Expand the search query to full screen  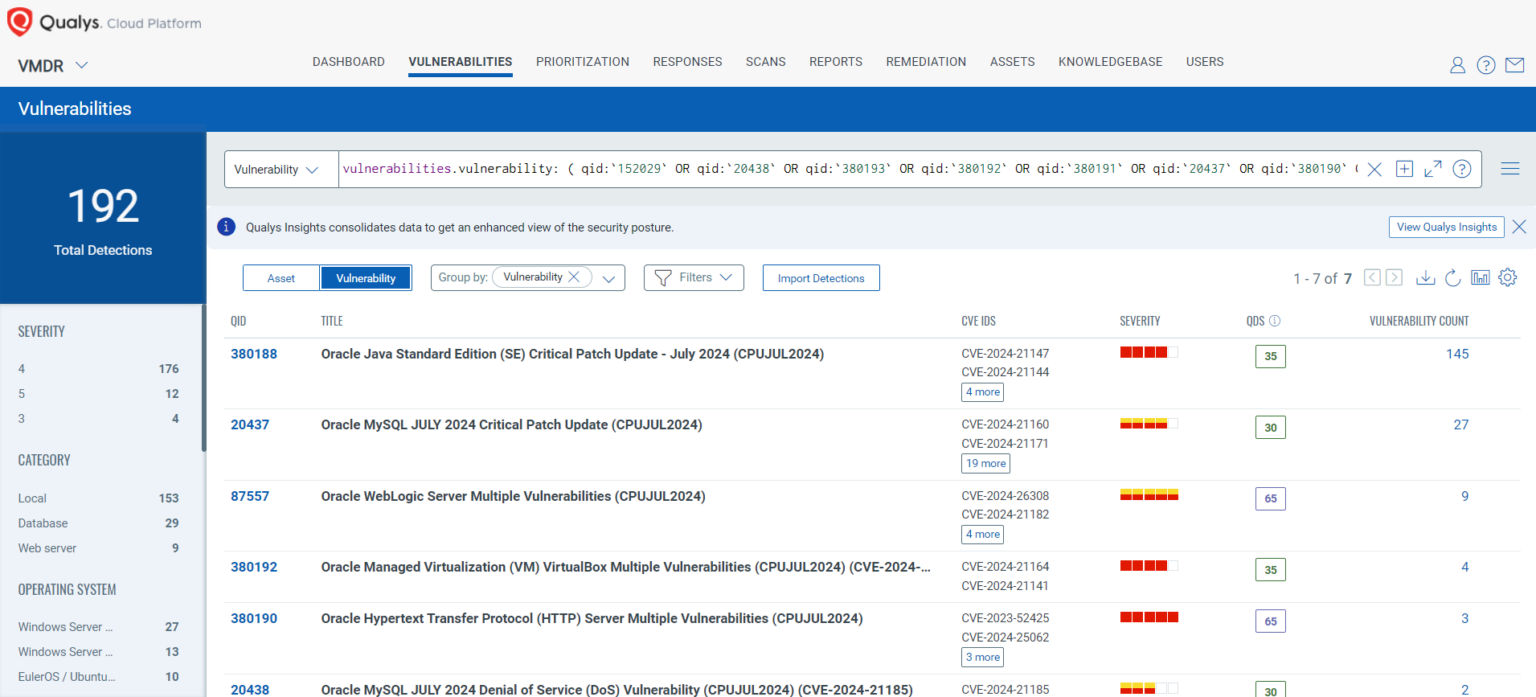[x=1432, y=169]
